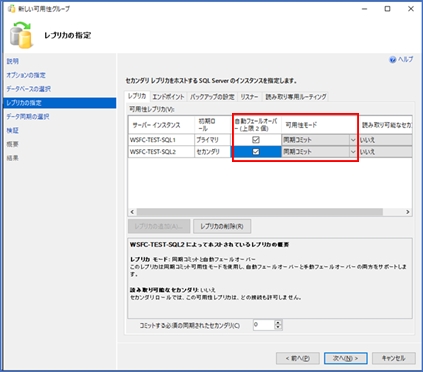Click scroll right arrow of replica grid

(408, 212)
